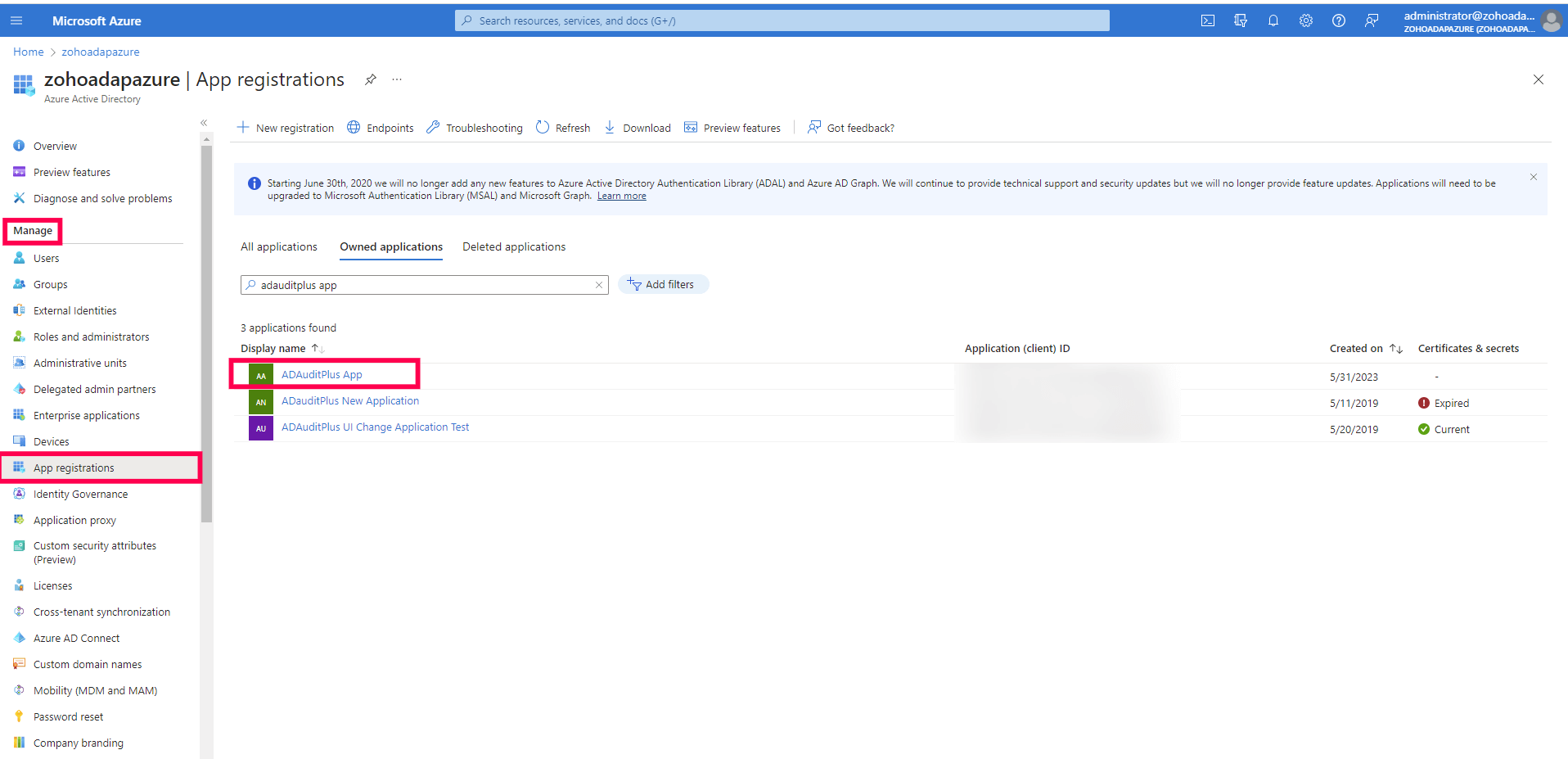Select Azure AD Connect in the sidebar
The image size is (1568, 759).
(76, 637)
